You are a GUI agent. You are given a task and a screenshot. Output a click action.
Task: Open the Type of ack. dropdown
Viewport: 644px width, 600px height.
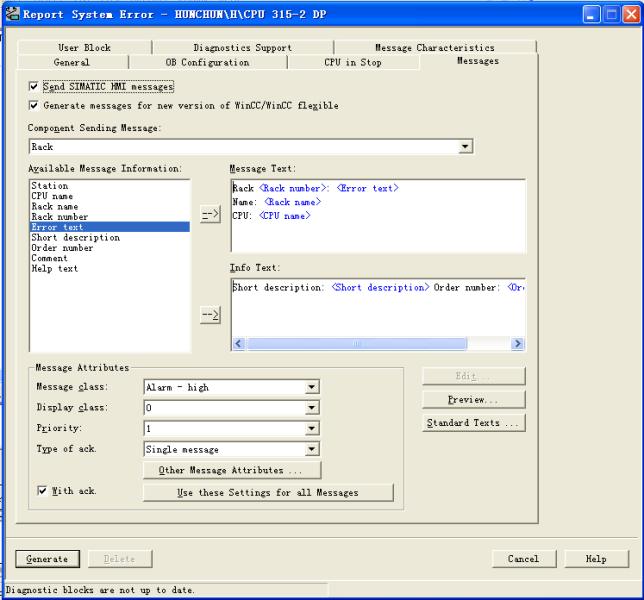click(312, 450)
